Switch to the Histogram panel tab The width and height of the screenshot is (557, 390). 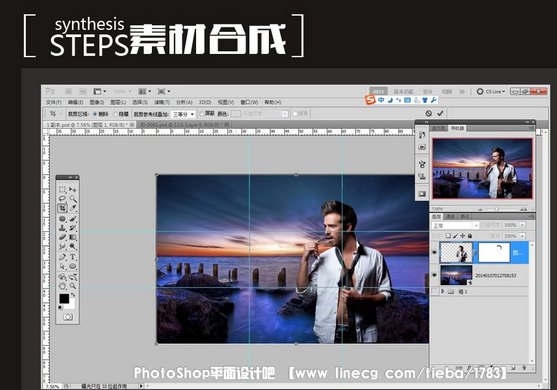439,128
